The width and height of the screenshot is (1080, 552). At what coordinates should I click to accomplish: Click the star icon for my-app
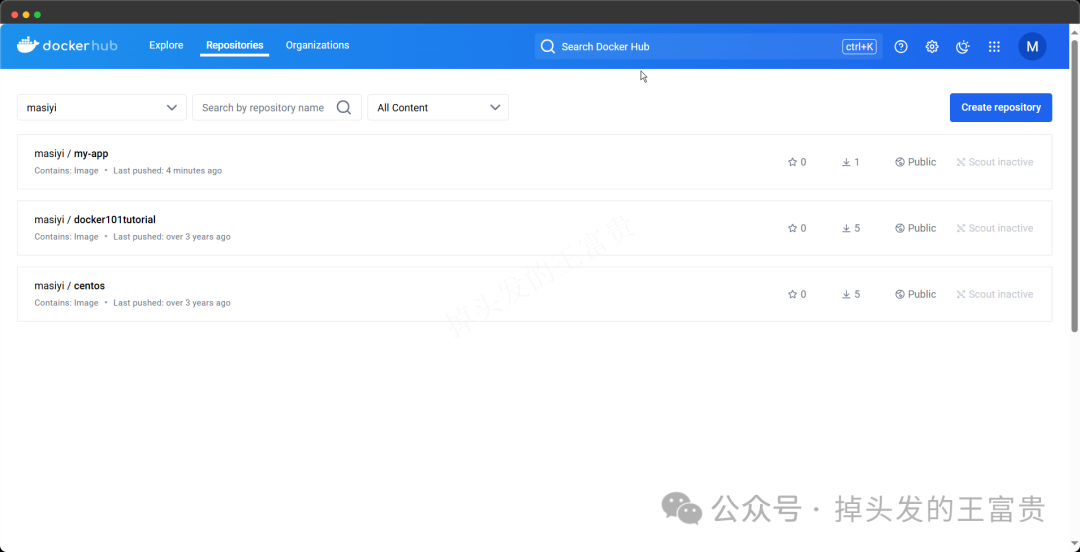click(x=792, y=163)
